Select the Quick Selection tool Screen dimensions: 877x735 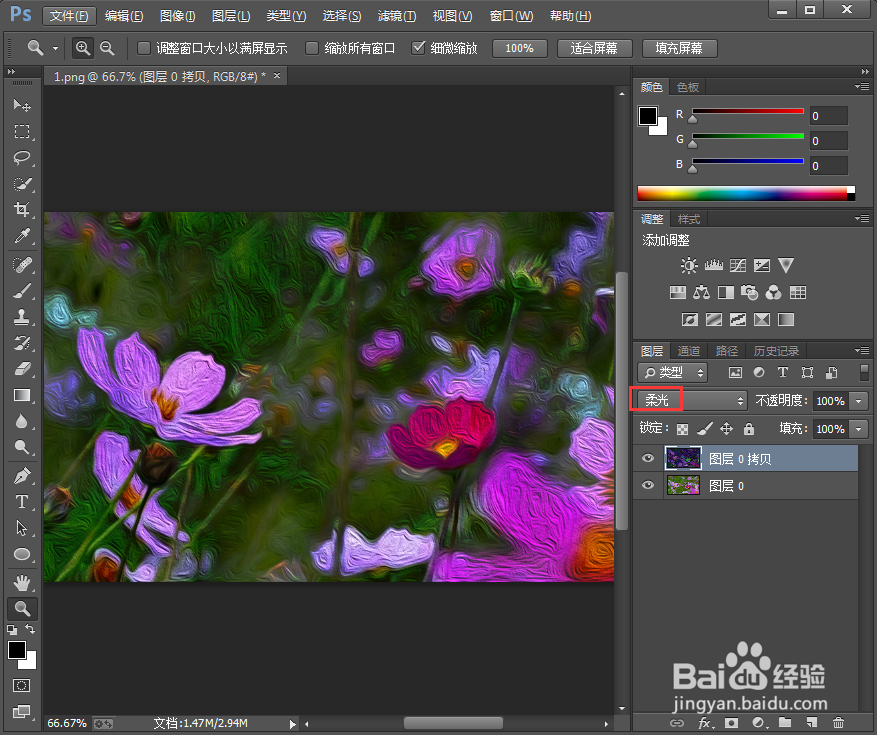coord(22,183)
